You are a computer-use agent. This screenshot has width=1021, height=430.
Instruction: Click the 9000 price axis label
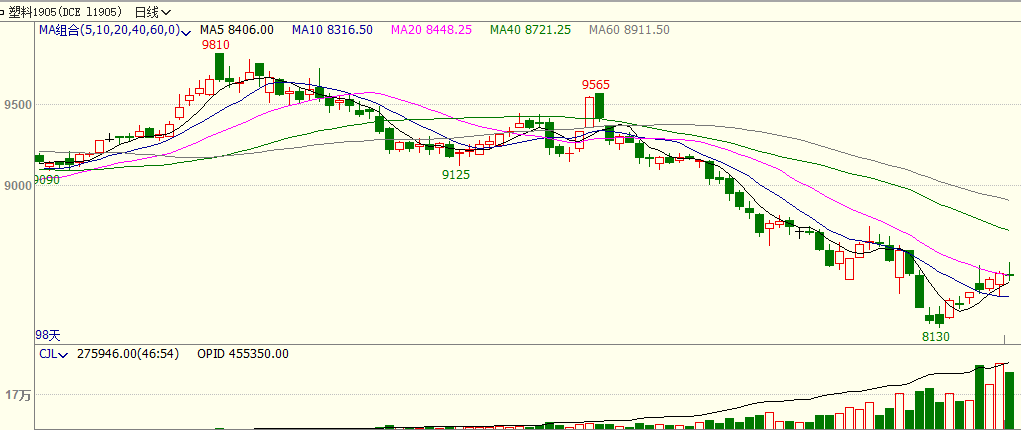(17, 186)
